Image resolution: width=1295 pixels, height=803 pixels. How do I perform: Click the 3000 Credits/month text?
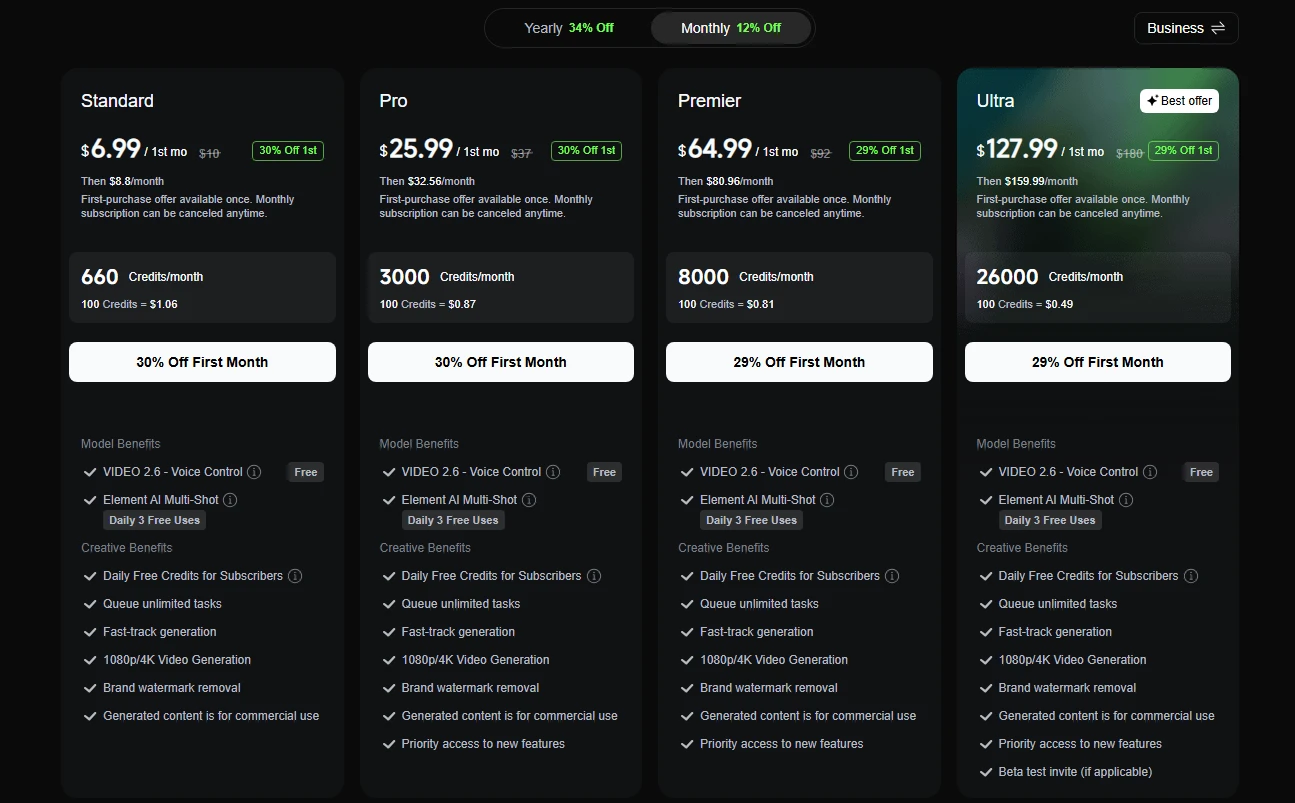click(x=447, y=277)
